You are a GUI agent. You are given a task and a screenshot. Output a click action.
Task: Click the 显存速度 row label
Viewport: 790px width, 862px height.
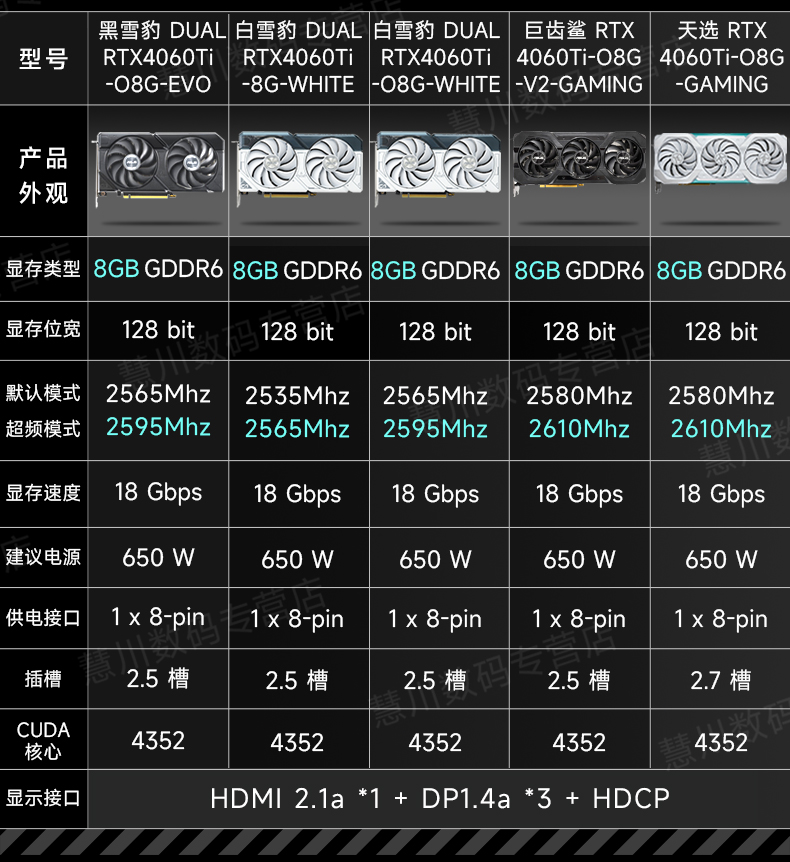(x=43, y=493)
